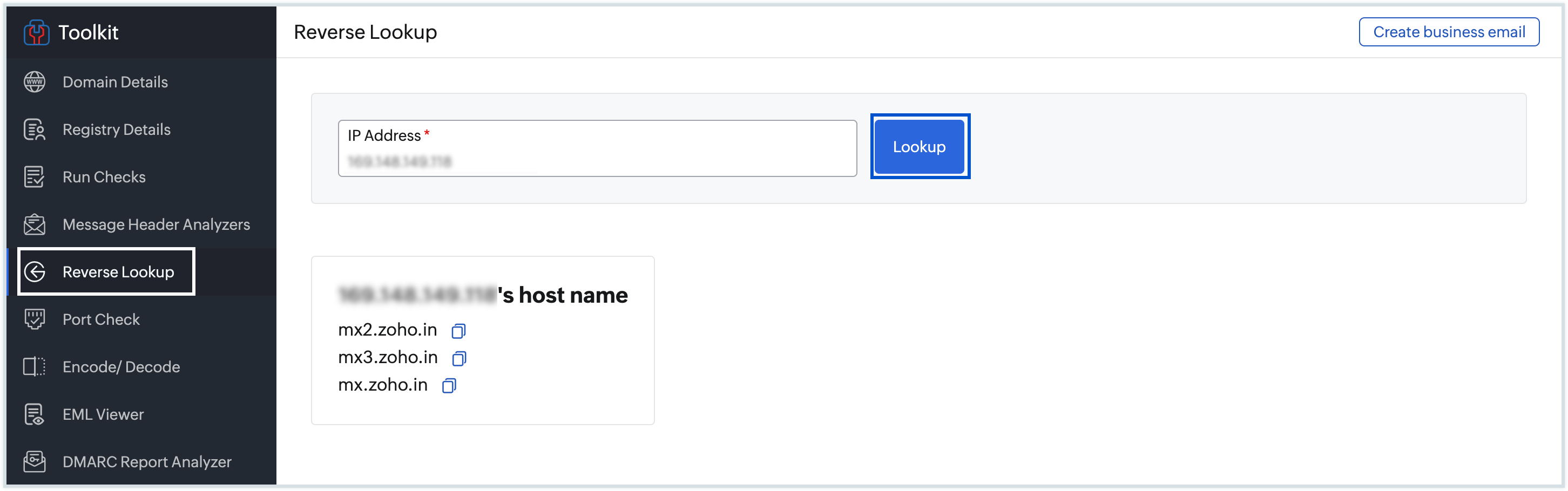Screen dimensions: 1568x491
Task: Copy the mx2.zoho.in host name
Action: pos(458,331)
